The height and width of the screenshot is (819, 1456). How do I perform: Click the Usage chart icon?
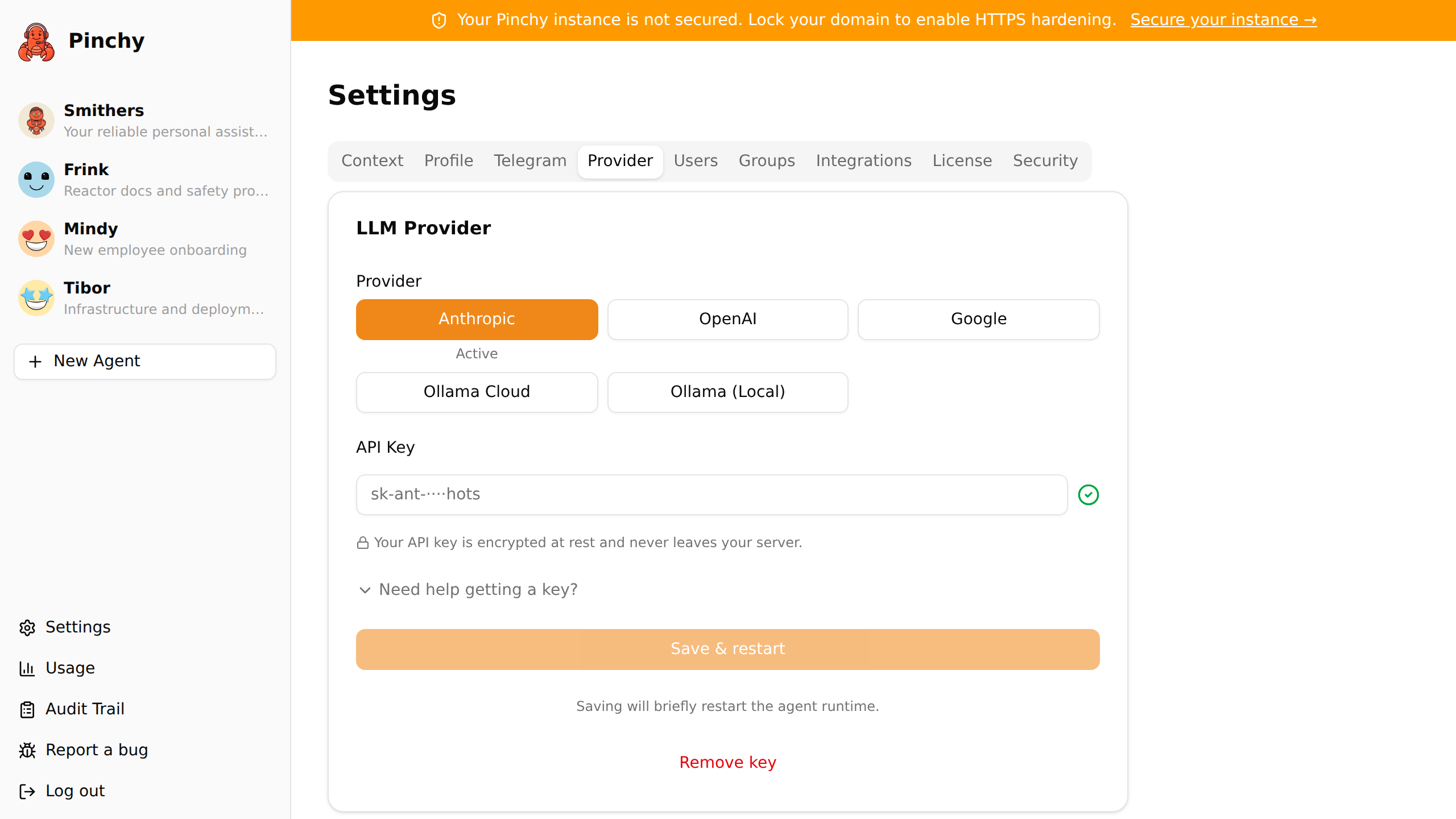pos(28,668)
